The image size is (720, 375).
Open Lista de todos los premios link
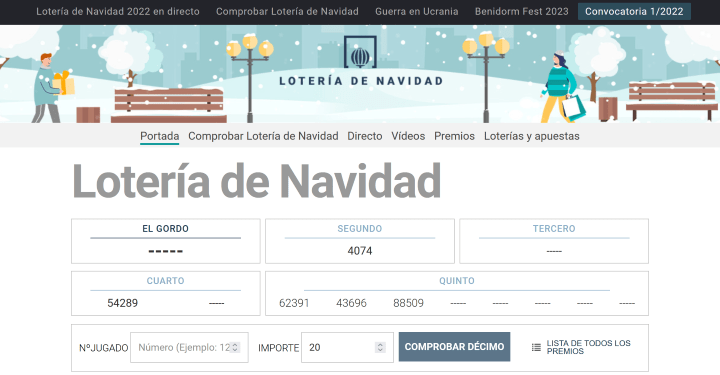pos(588,347)
